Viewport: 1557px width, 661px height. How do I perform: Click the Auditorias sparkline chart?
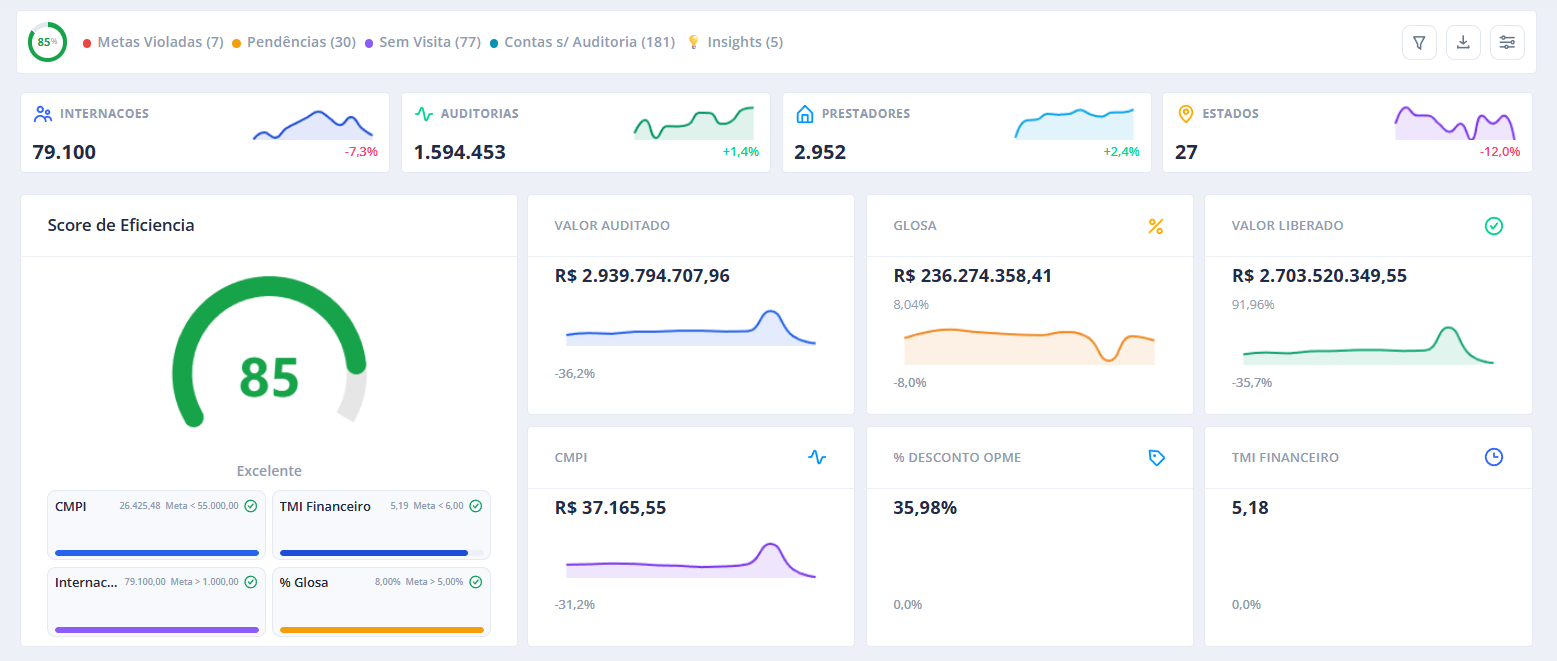[693, 122]
